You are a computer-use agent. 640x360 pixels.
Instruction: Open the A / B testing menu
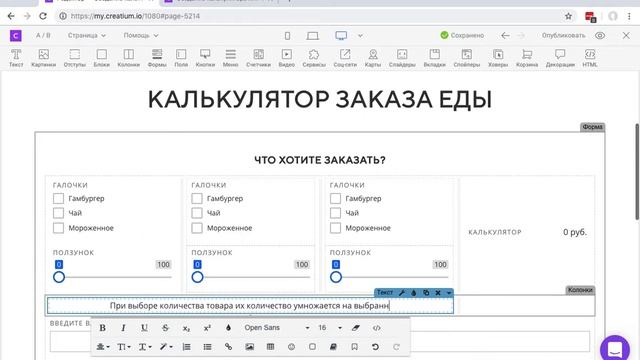[x=43, y=36]
